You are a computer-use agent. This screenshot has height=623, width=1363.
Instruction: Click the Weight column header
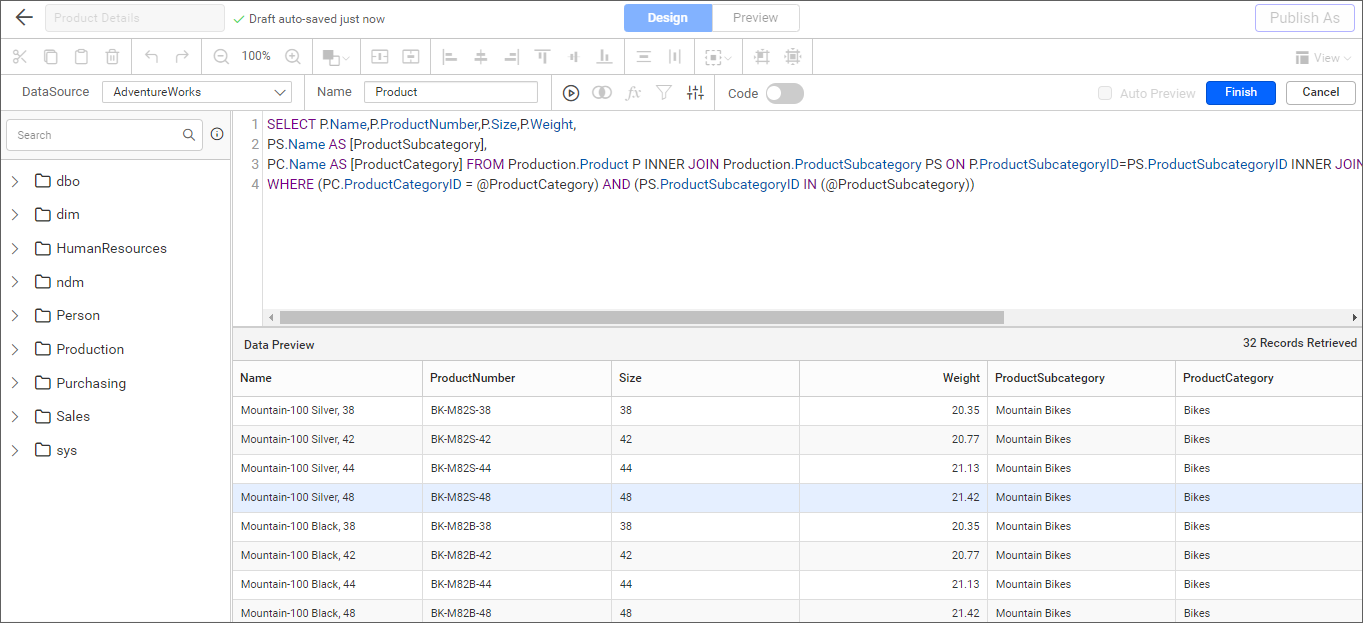pos(894,378)
